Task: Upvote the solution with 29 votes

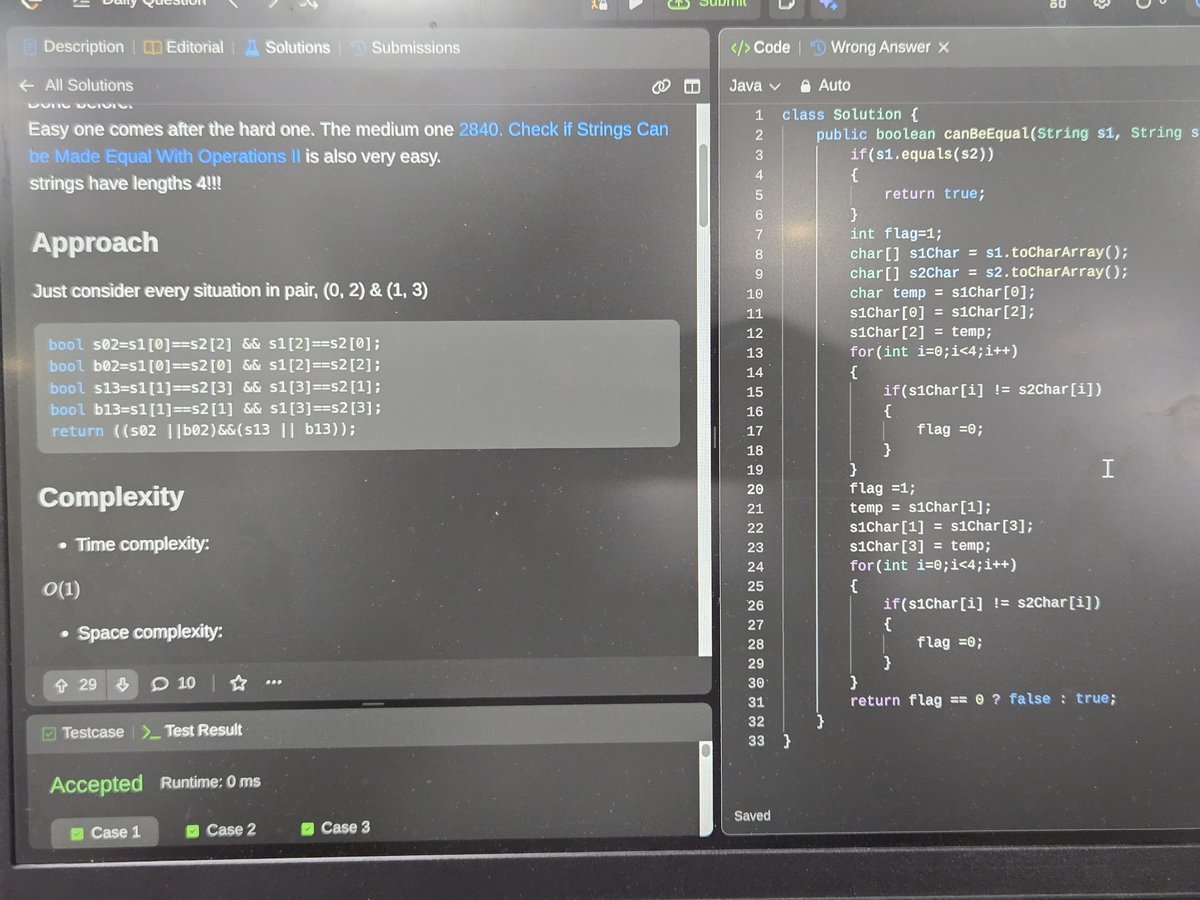Action: [77, 684]
